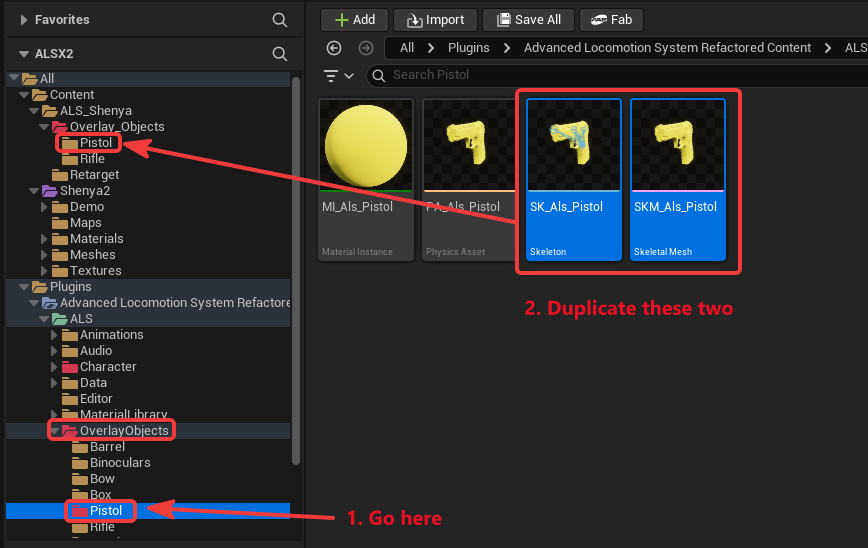Viewport: 868px width, 548px height.
Task: Collapse the Plugins folder arrow
Action: 24,287
